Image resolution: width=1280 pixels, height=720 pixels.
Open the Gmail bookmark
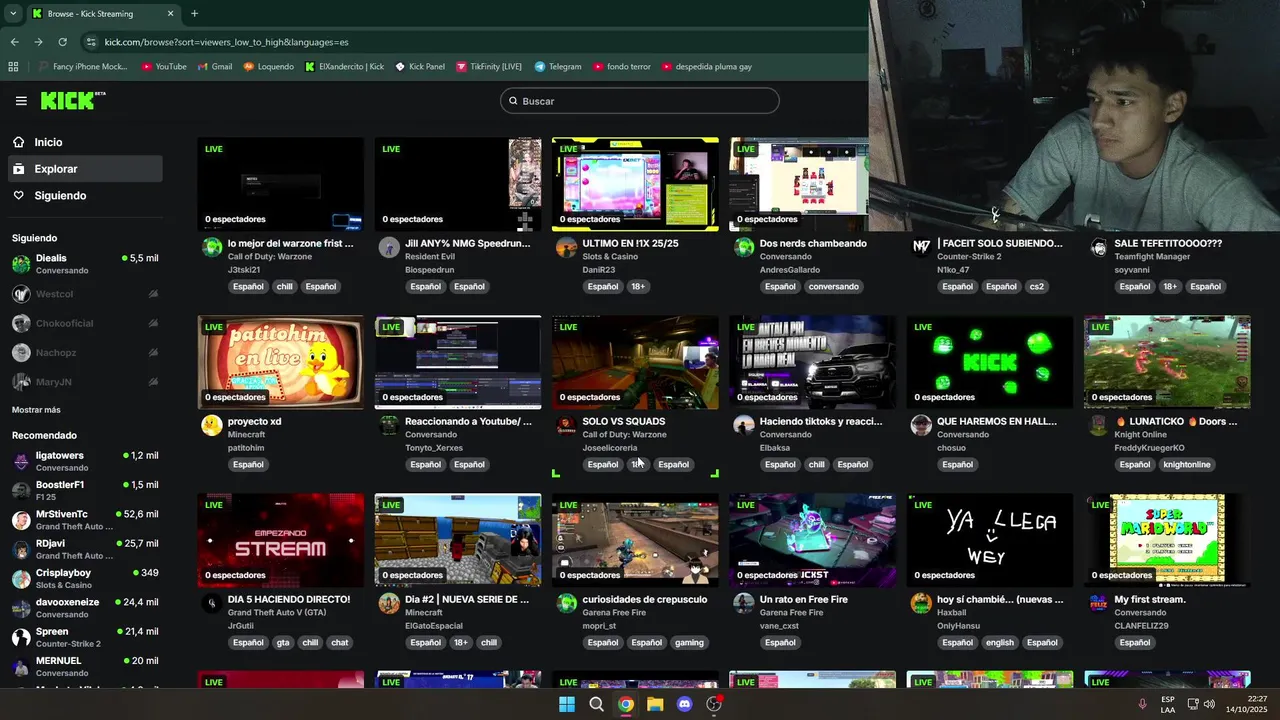point(215,67)
